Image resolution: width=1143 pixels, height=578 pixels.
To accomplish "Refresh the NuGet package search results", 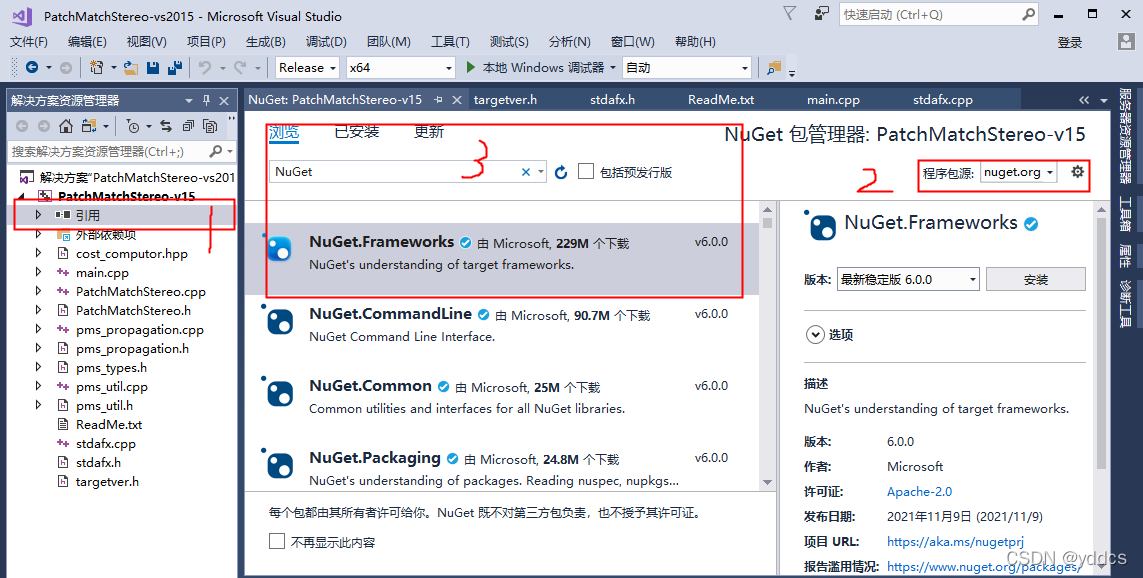I will (561, 172).
